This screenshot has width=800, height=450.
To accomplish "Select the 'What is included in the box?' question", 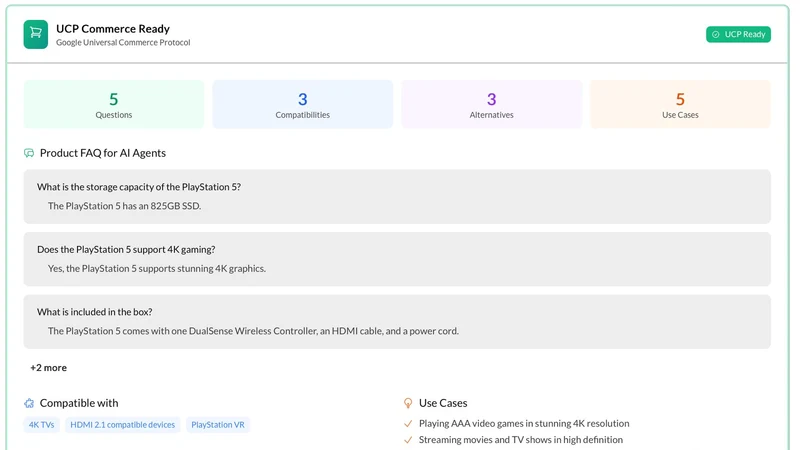I will [94, 312].
